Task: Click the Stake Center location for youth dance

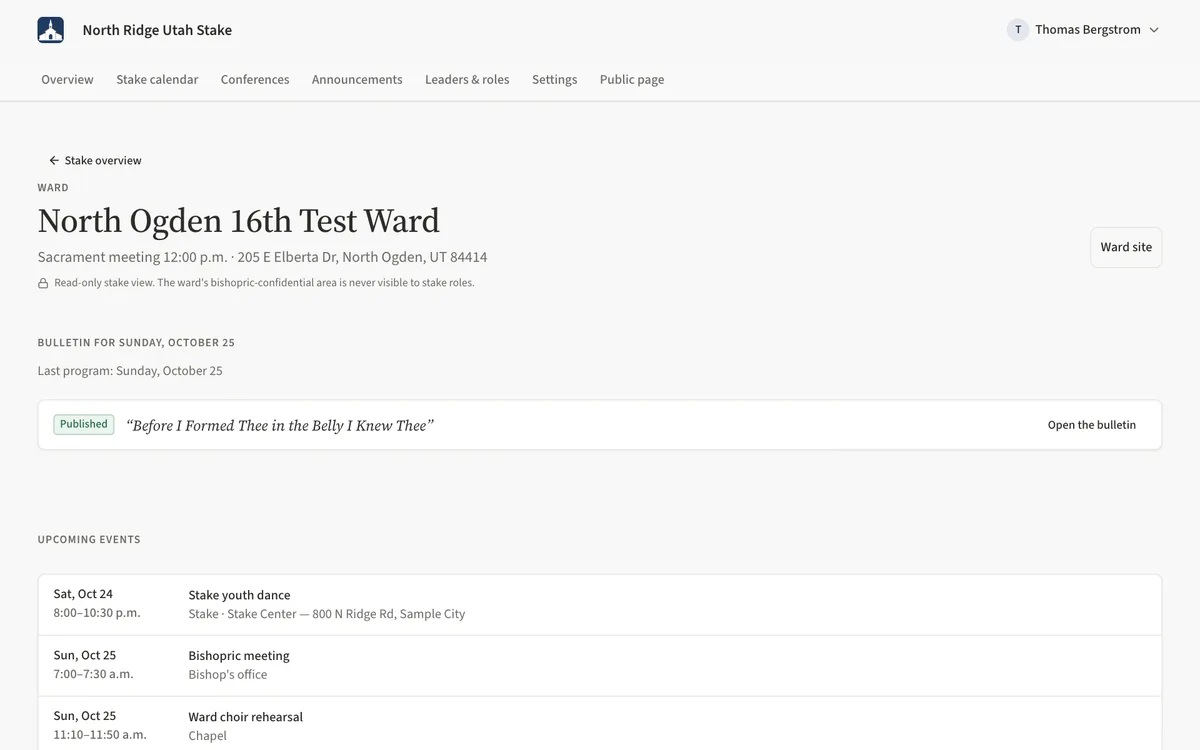Action: [x=327, y=614]
